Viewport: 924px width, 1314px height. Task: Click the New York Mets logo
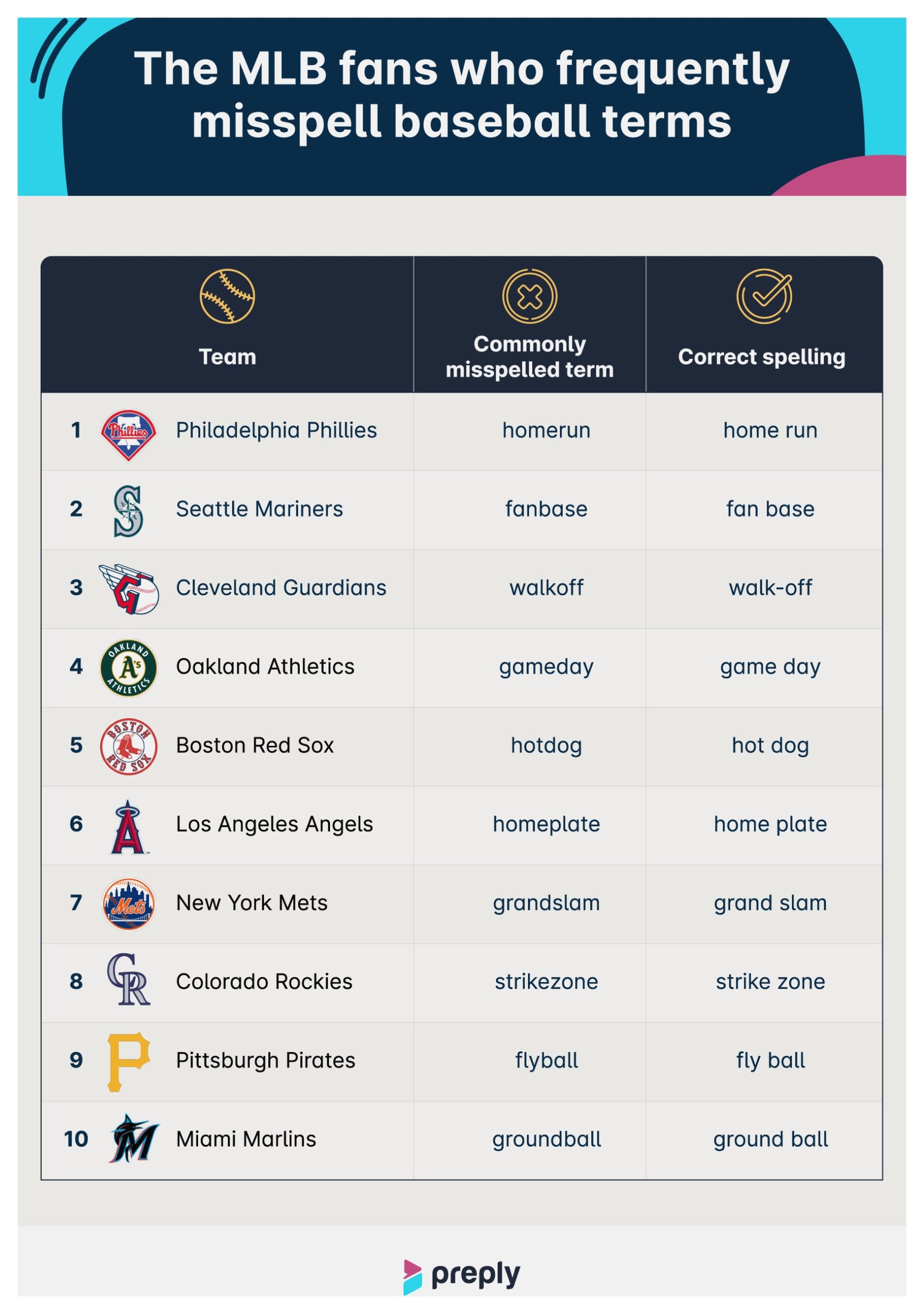[129, 904]
